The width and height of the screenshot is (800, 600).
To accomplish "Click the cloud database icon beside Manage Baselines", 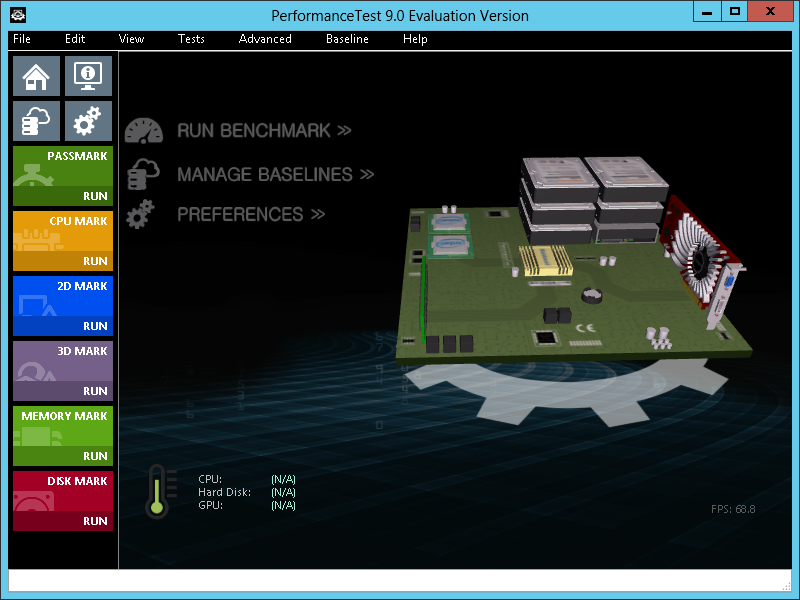I will click(143, 174).
